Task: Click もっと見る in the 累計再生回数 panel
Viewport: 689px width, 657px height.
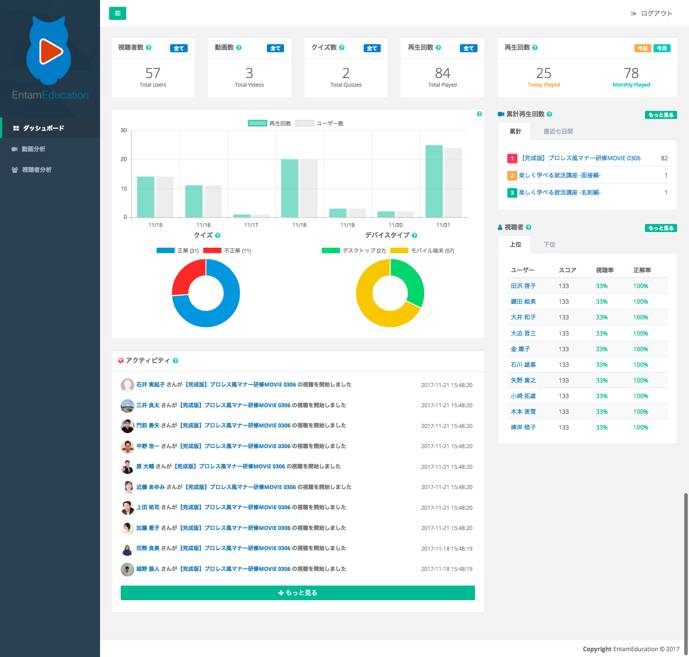Action: [x=661, y=115]
